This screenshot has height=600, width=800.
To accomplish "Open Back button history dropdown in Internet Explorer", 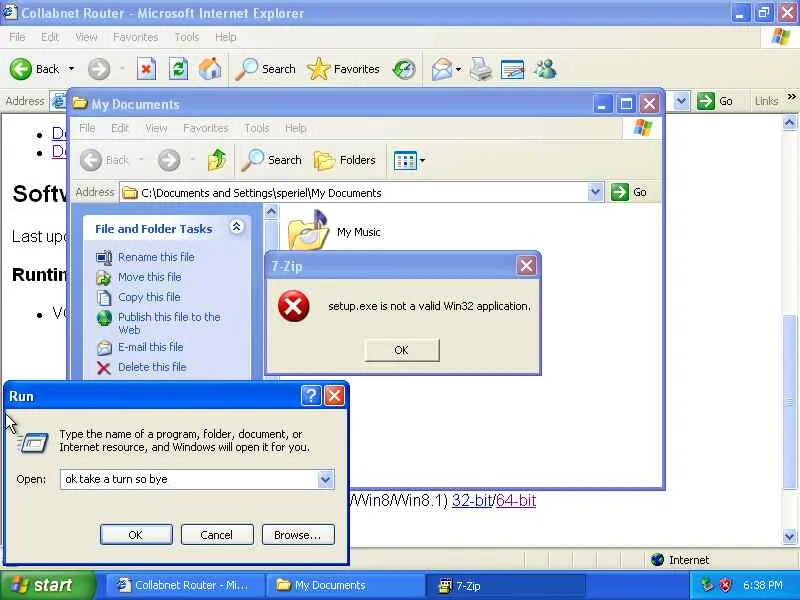I will (71, 69).
